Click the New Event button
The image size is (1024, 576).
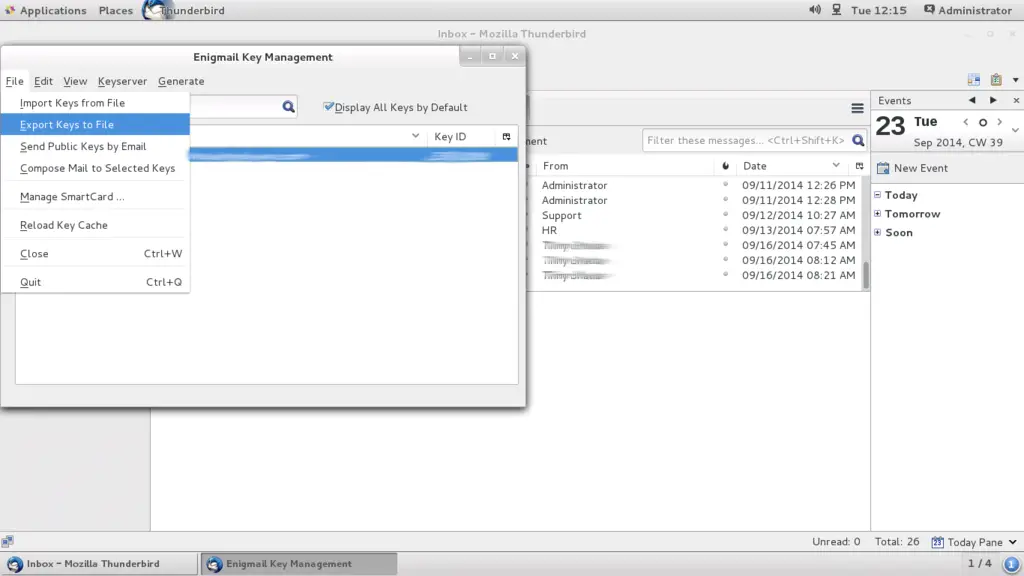coord(912,168)
